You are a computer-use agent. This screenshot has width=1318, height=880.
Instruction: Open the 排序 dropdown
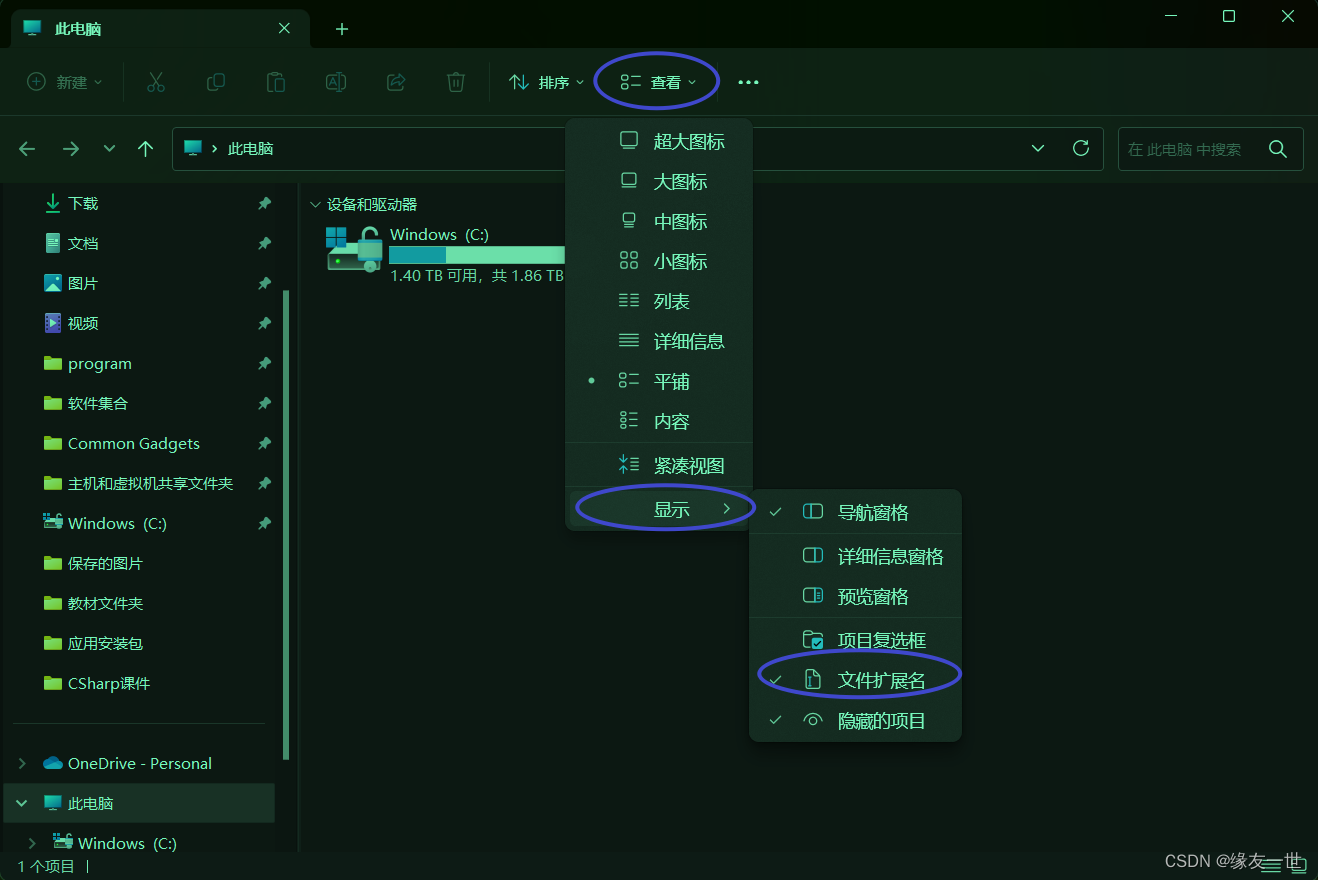tap(546, 82)
